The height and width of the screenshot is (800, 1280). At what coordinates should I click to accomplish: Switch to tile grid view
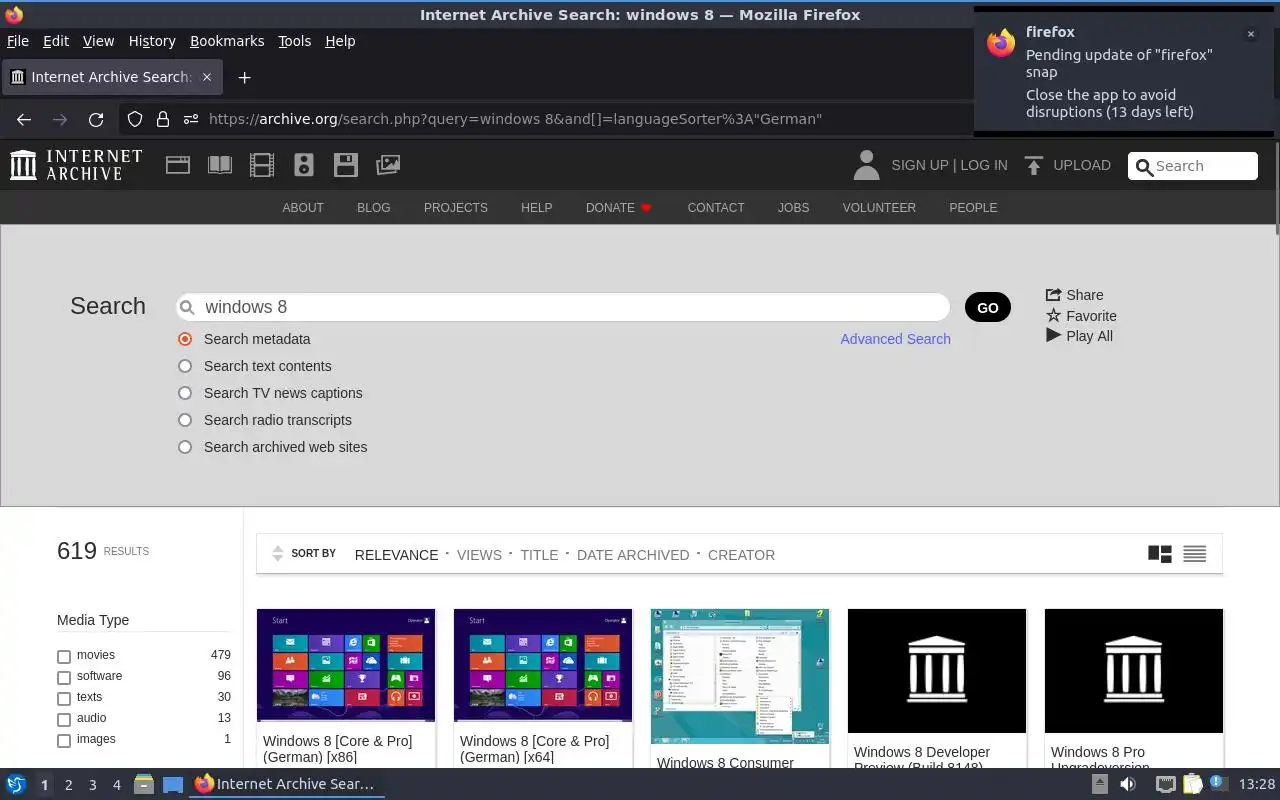[1160, 554]
